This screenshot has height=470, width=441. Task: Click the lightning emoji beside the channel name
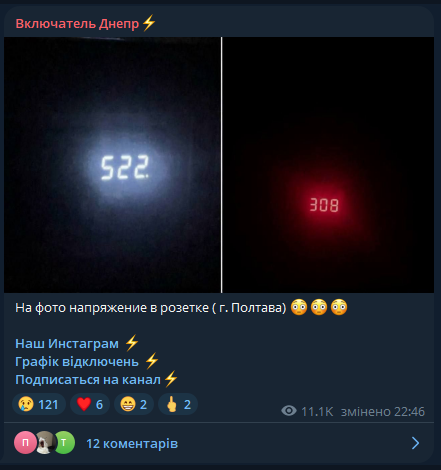pyautogui.click(x=149, y=23)
